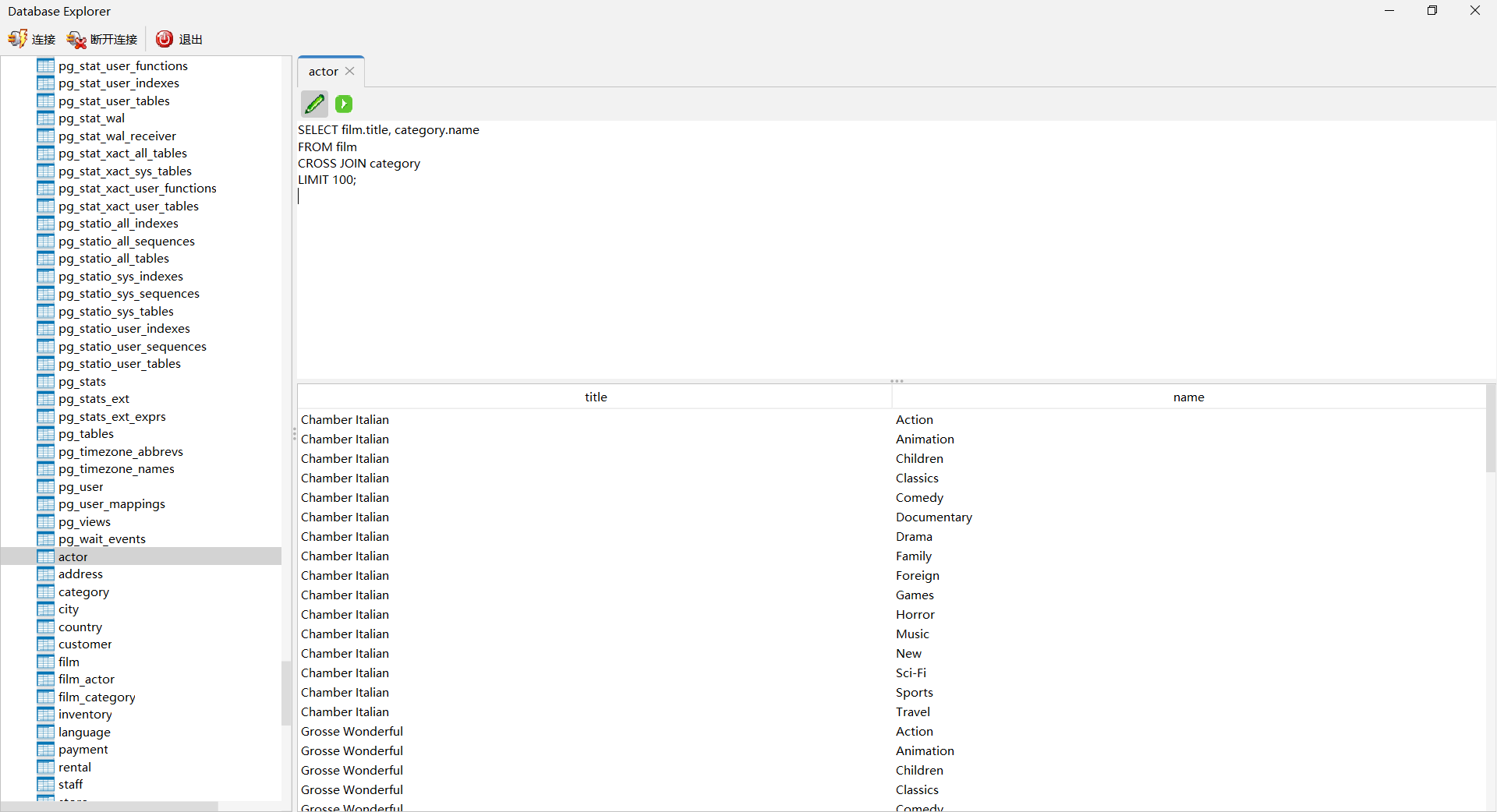The image size is (1497, 812).
Task: Click the 连接 (Connect) toolbar icon
Action: click(31, 39)
